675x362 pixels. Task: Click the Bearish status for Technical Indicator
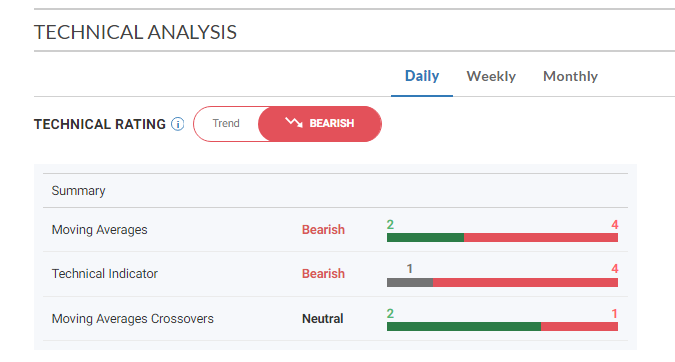click(323, 274)
